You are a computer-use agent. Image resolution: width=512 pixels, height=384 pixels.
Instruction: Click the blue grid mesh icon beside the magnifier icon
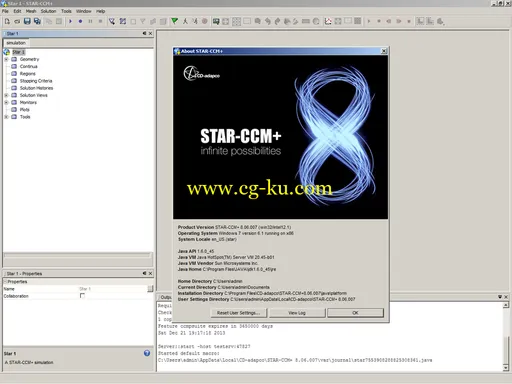coord(123,21)
